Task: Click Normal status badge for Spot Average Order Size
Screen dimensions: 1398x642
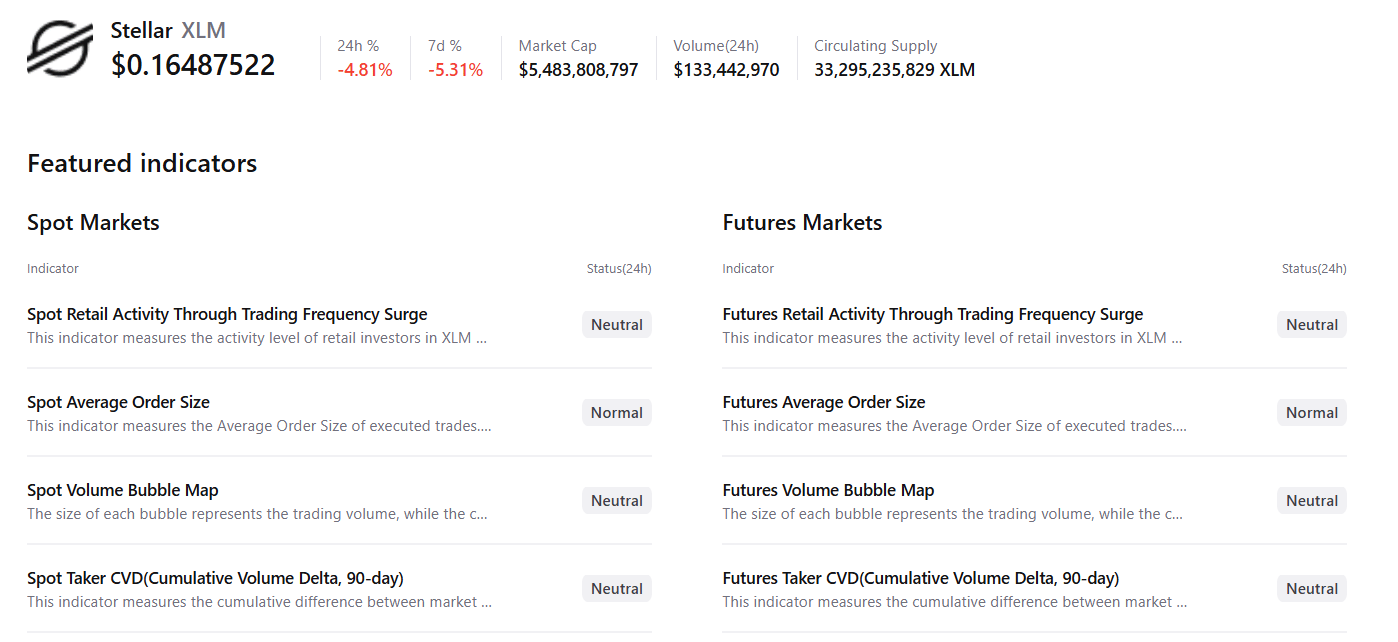Action: [616, 413]
